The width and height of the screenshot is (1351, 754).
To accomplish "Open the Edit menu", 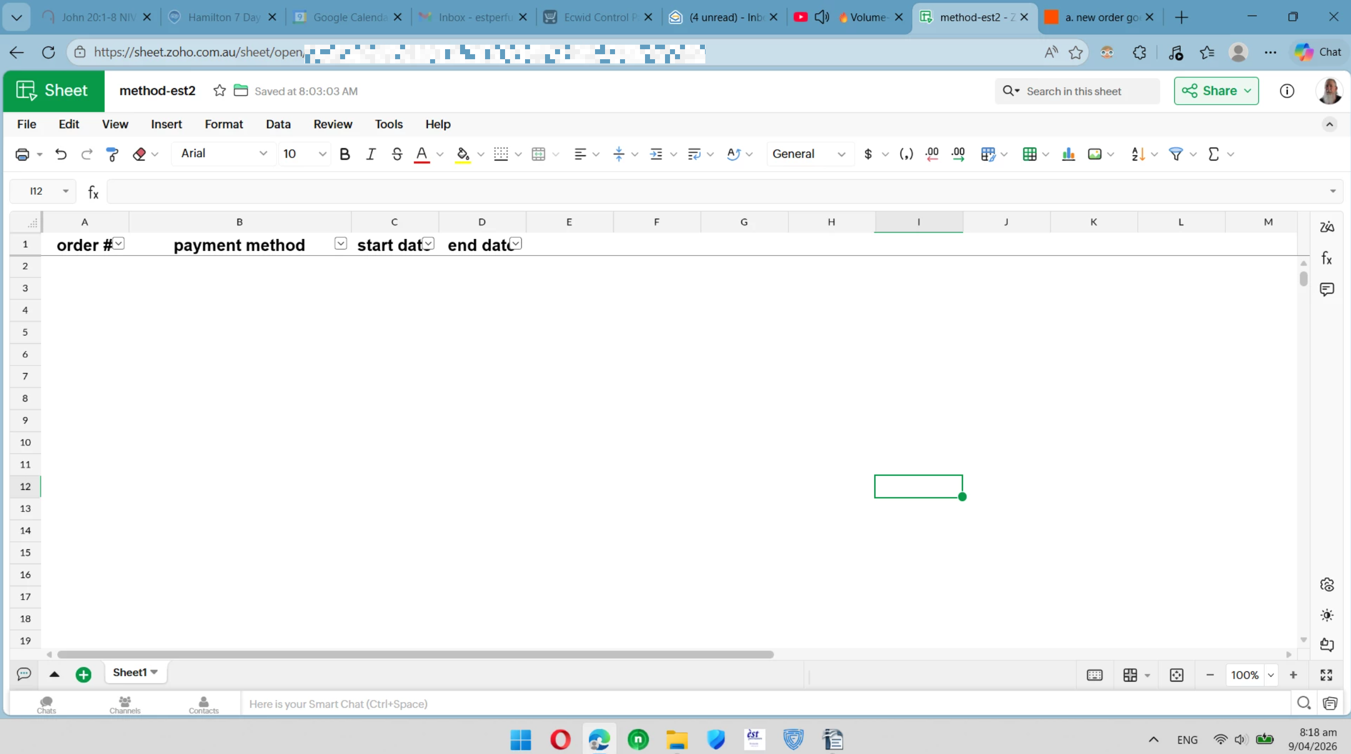I will pos(69,124).
